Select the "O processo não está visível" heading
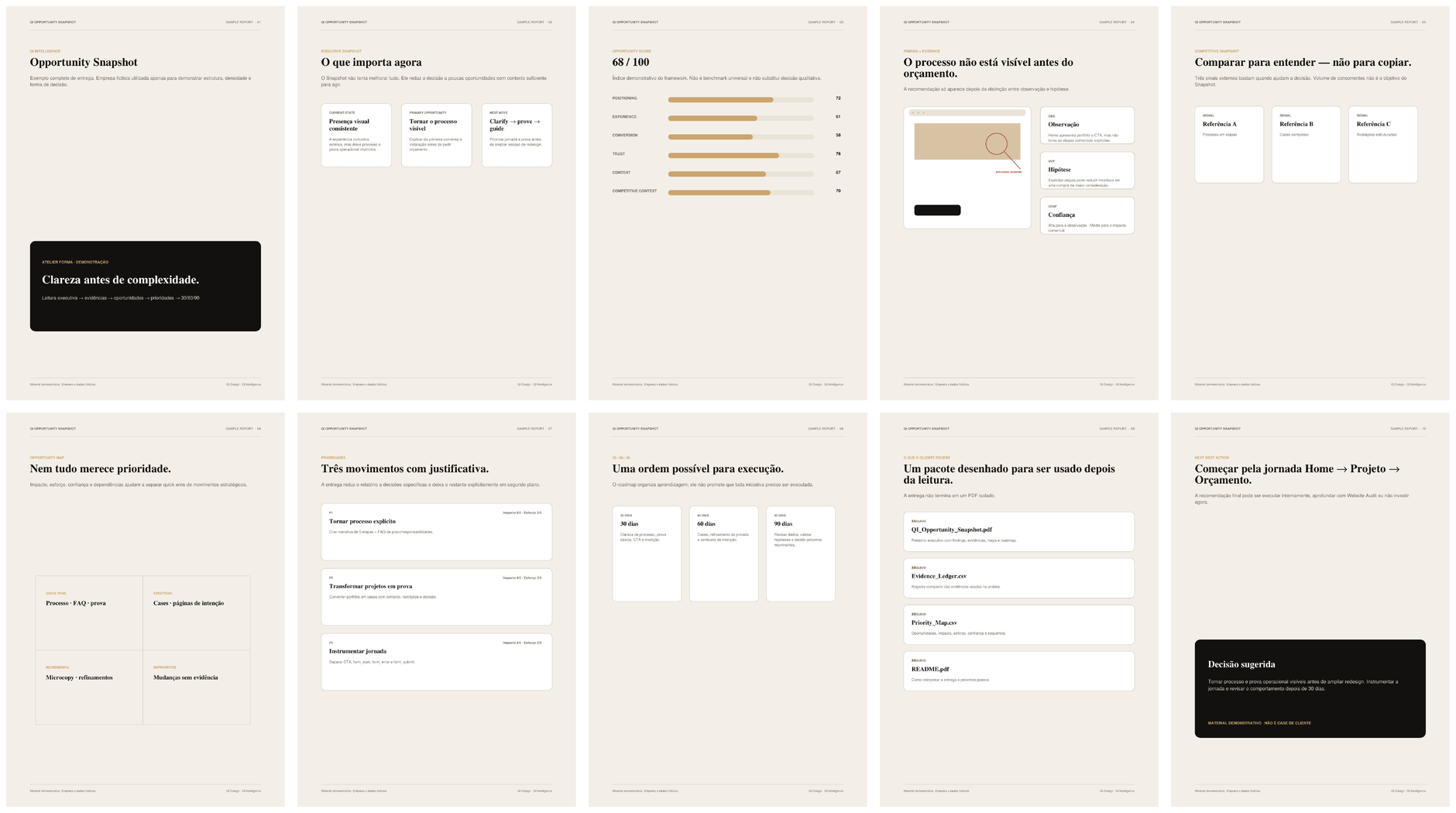This screenshot has height=813, width=1456. (988, 67)
